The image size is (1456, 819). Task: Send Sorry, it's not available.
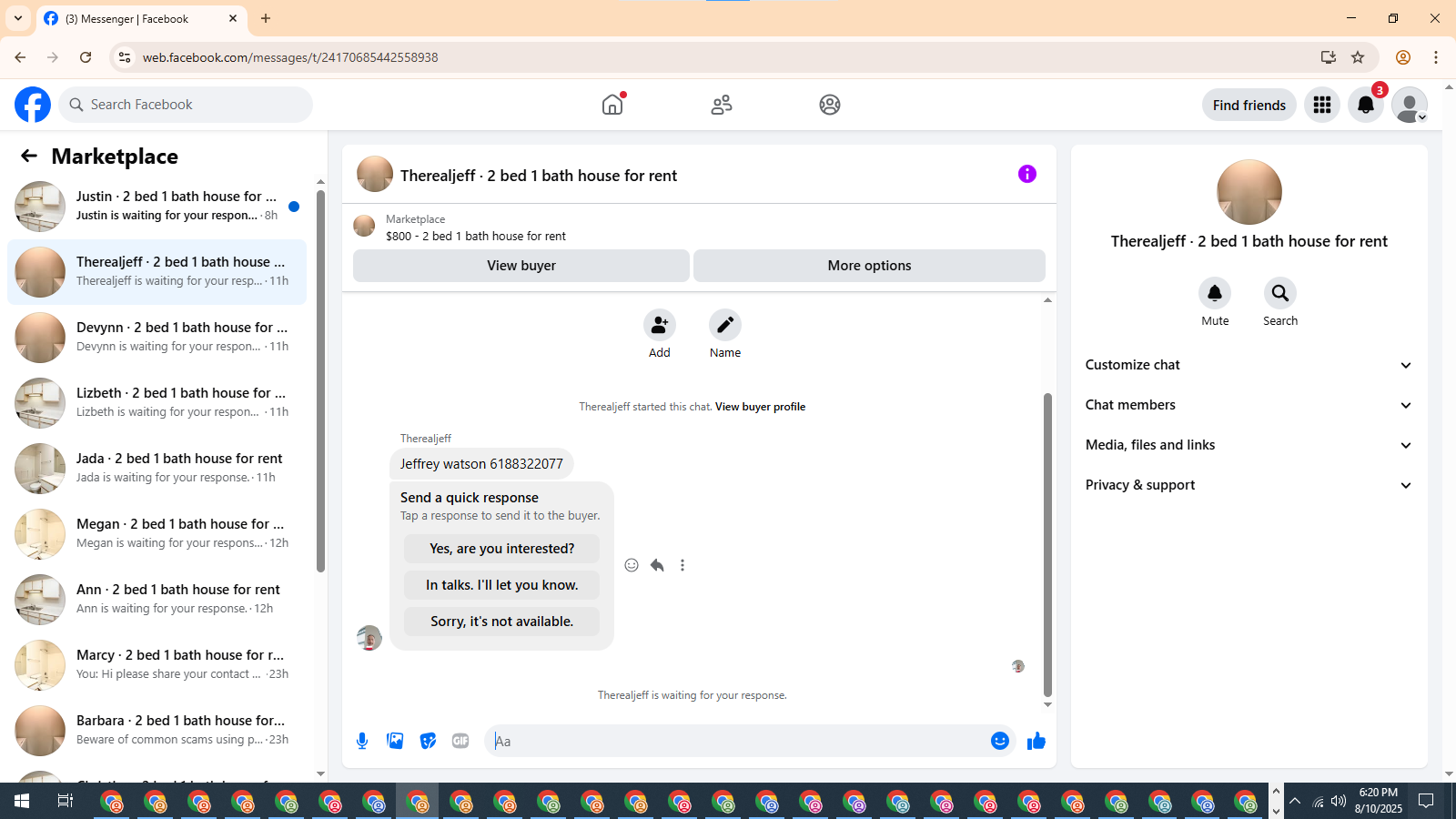point(501,622)
